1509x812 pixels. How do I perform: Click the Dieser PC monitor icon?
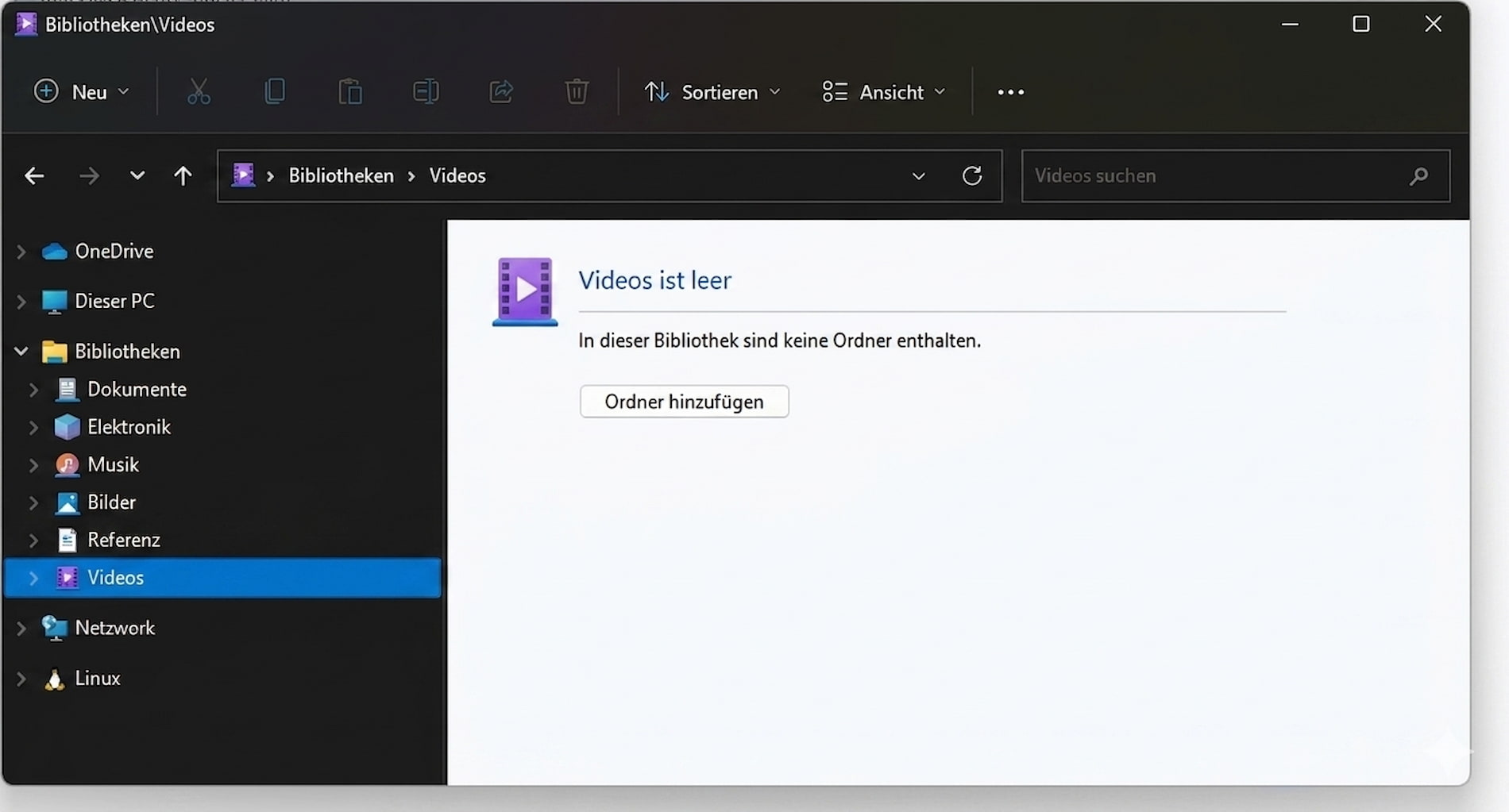pos(54,302)
